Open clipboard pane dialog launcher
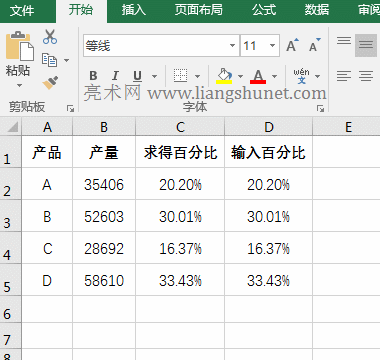380x360 pixels. (70, 108)
